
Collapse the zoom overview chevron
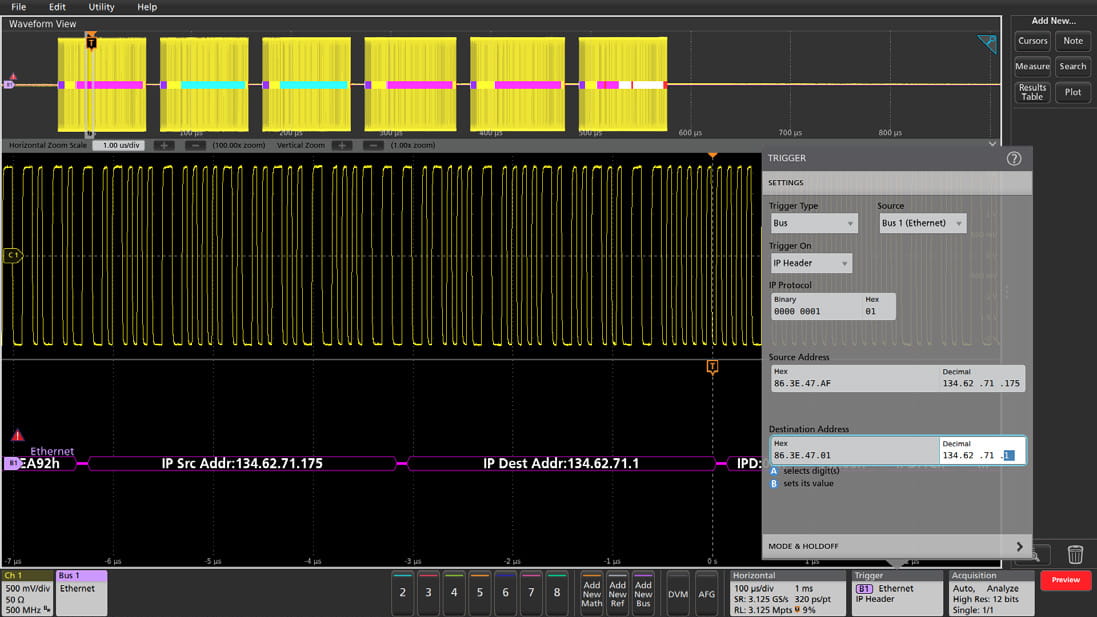992,144
